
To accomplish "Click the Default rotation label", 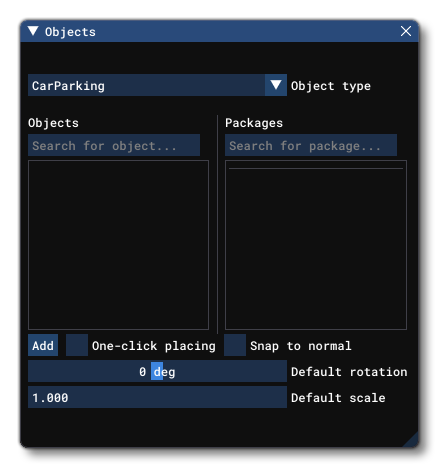I will (349, 371).
